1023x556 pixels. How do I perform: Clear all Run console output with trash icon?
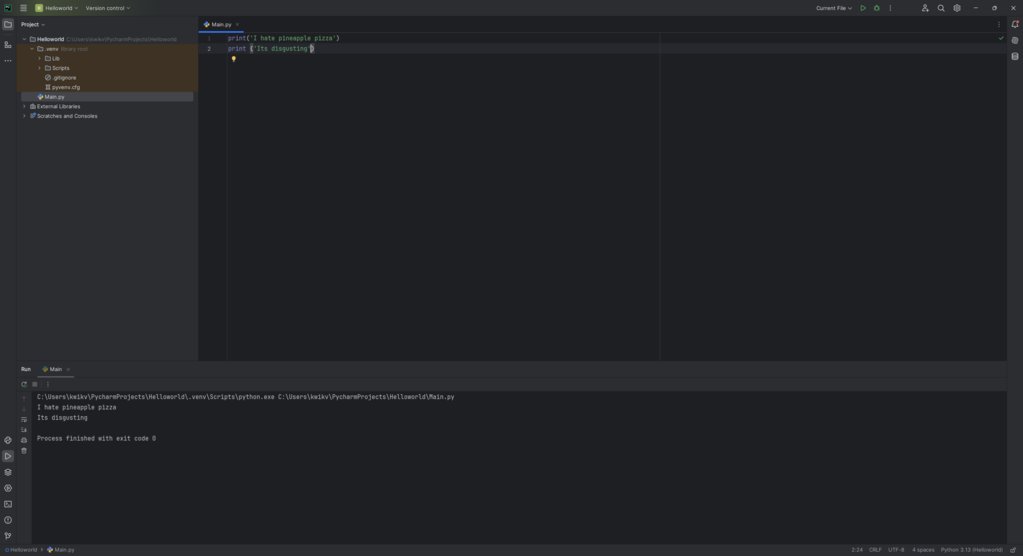point(24,451)
